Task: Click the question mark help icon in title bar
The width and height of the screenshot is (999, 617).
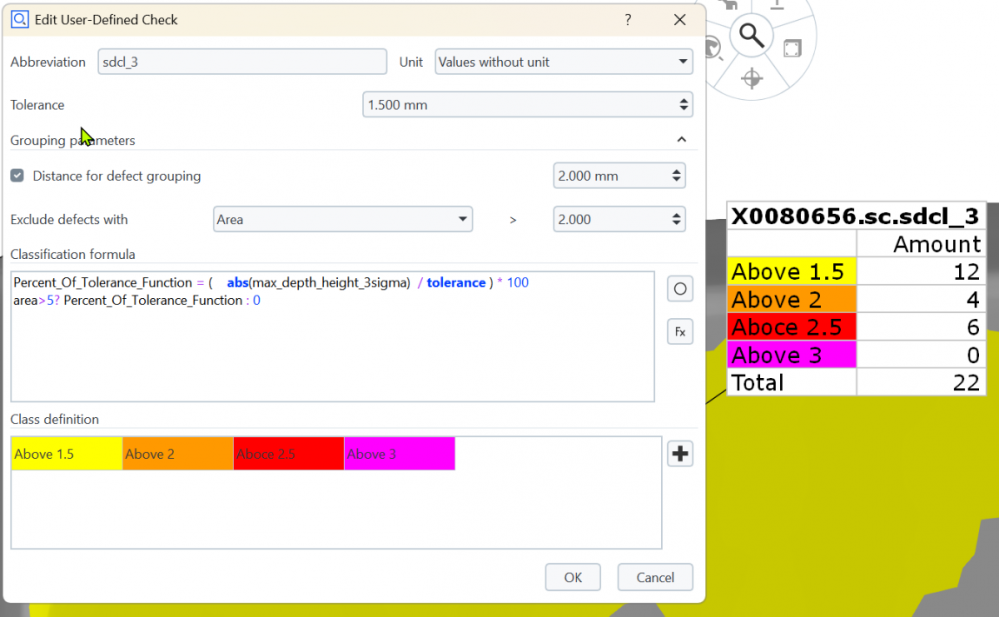Action: pos(628,20)
